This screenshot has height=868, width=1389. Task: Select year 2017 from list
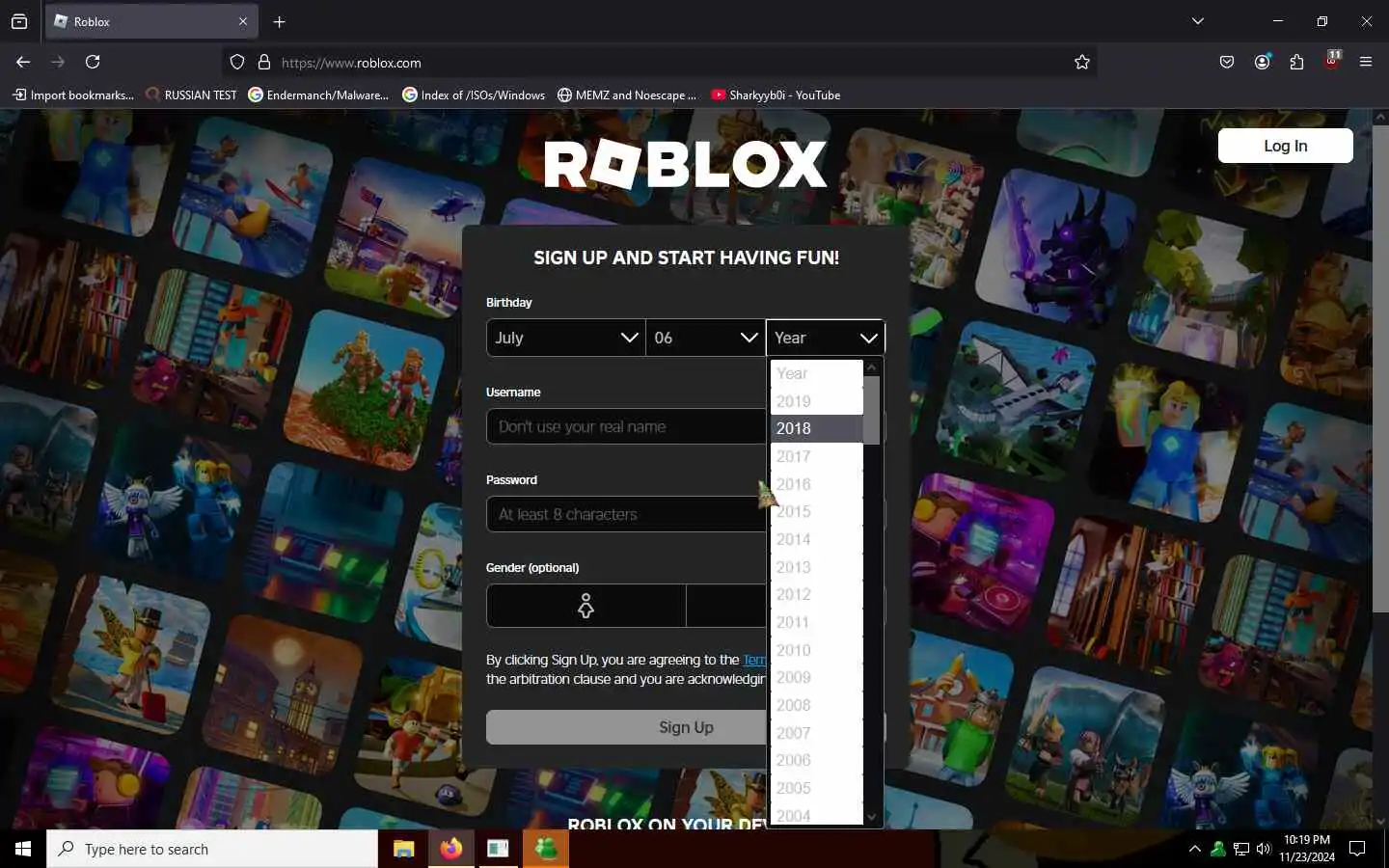[x=816, y=456]
